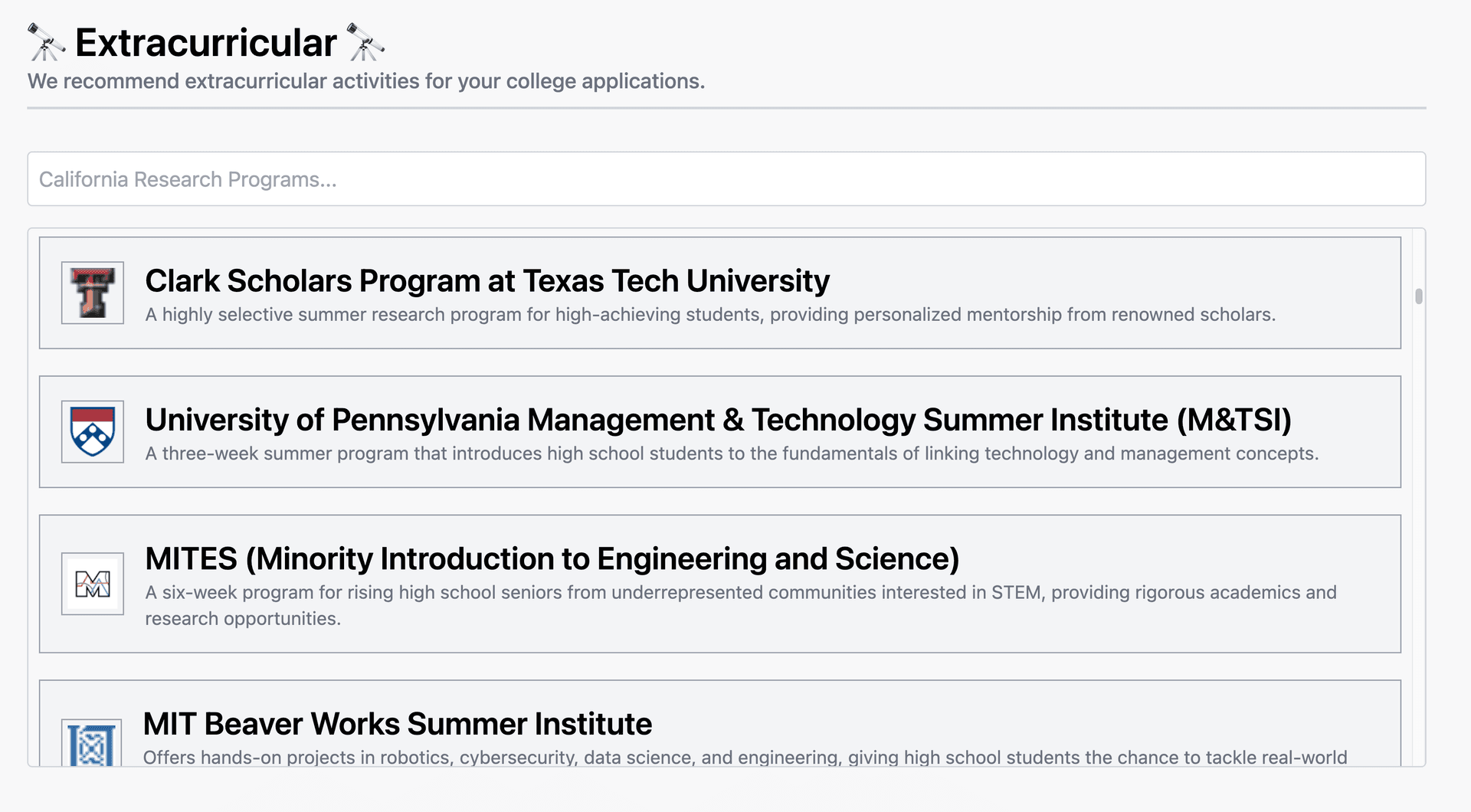The image size is (1471, 812).
Task: Click the Texas Tech University logo icon
Action: click(x=93, y=293)
